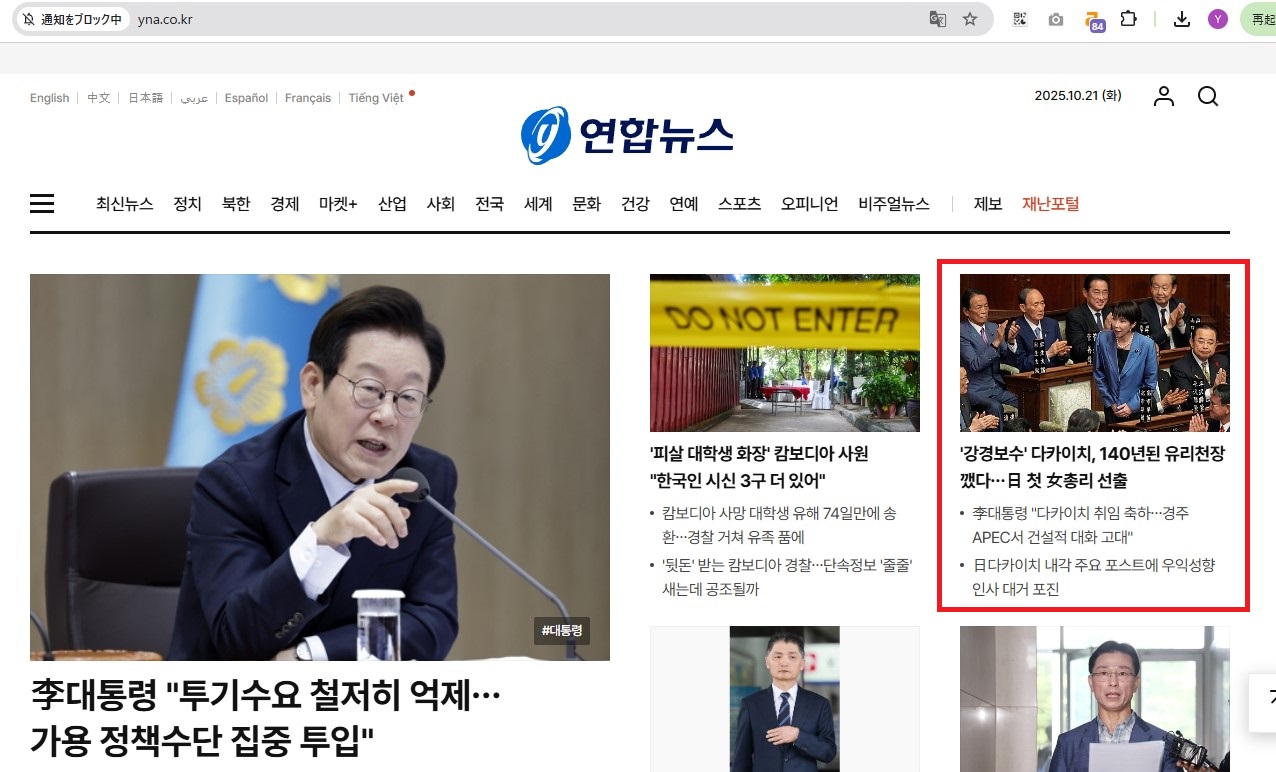Open the 스포츠 menu item

tap(739, 204)
